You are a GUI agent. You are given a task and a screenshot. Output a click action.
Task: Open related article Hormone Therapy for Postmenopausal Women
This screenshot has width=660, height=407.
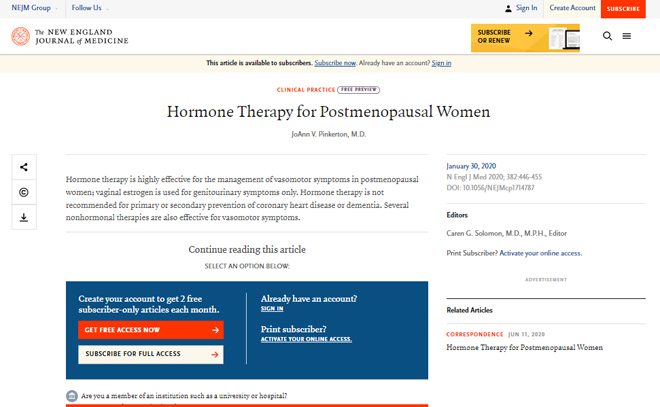tap(524, 347)
